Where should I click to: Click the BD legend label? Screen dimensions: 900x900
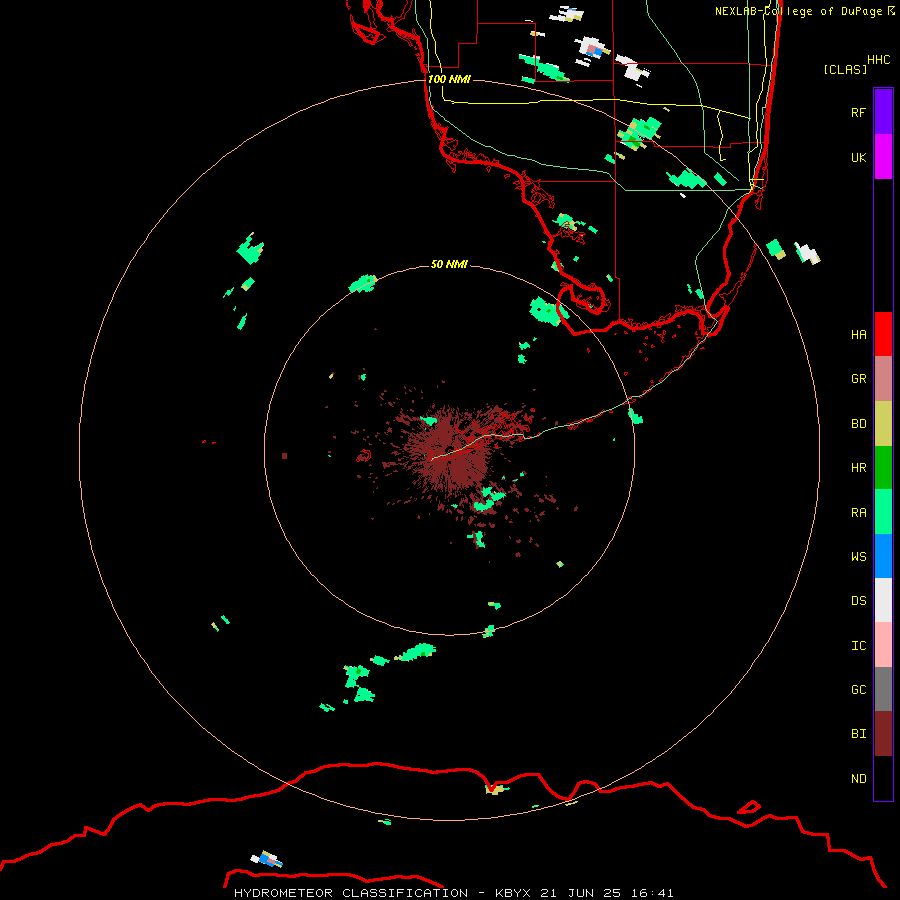click(858, 424)
